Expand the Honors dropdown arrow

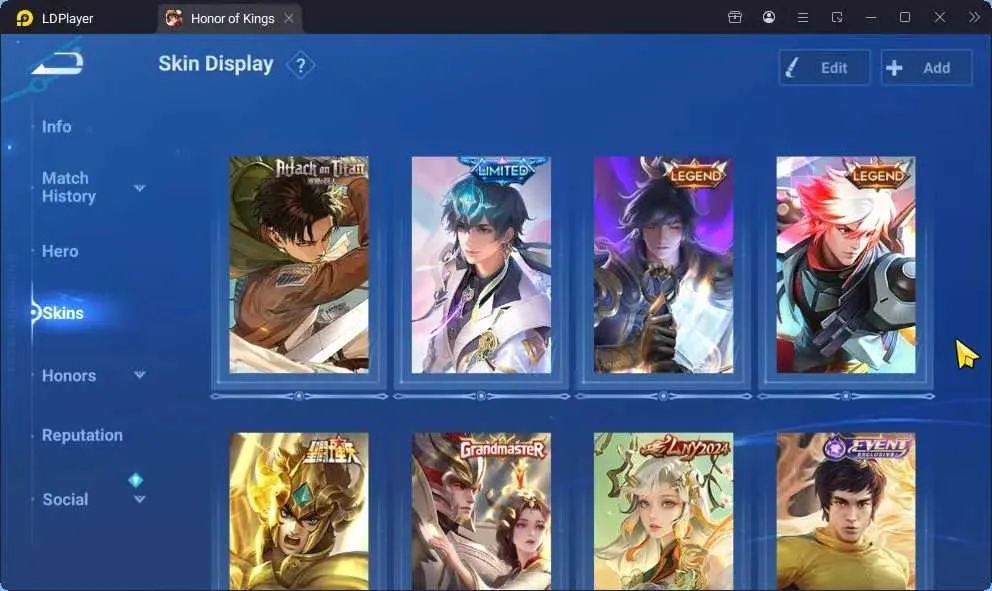pos(140,375)
